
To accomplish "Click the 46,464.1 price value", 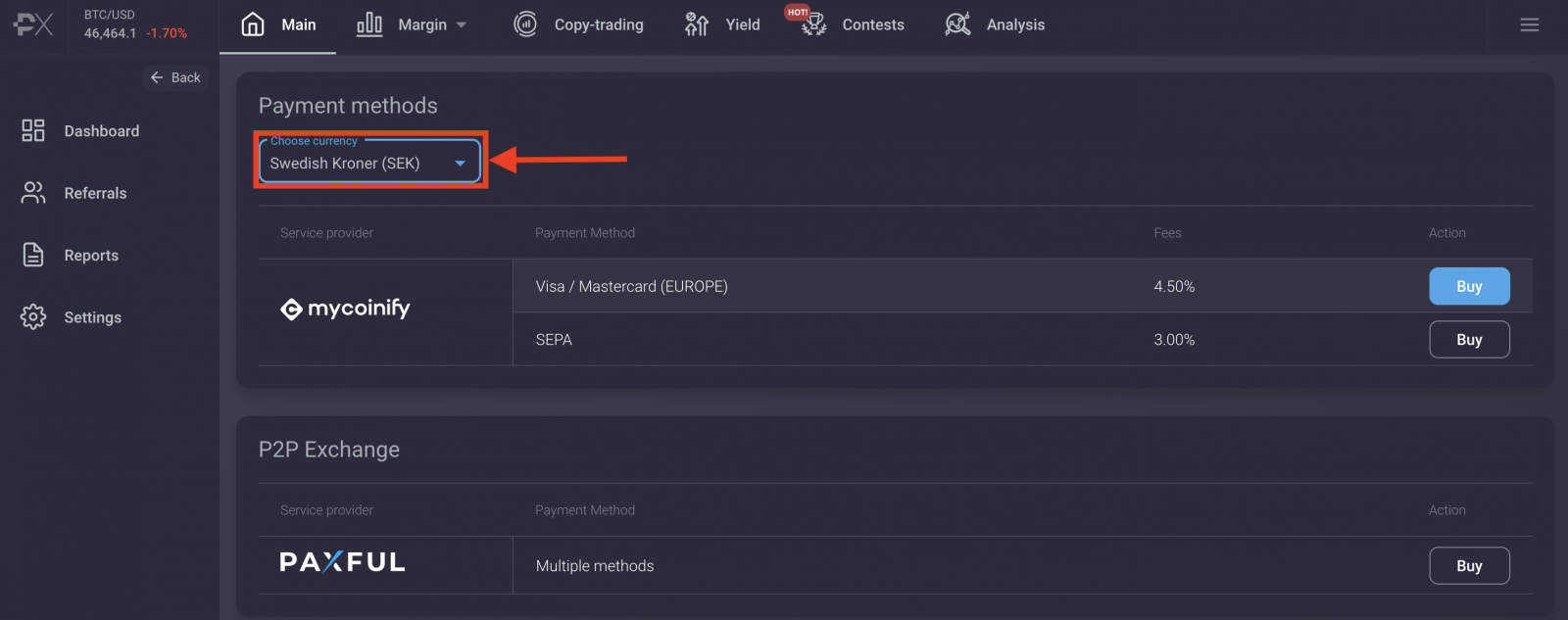I will (110, 33).
